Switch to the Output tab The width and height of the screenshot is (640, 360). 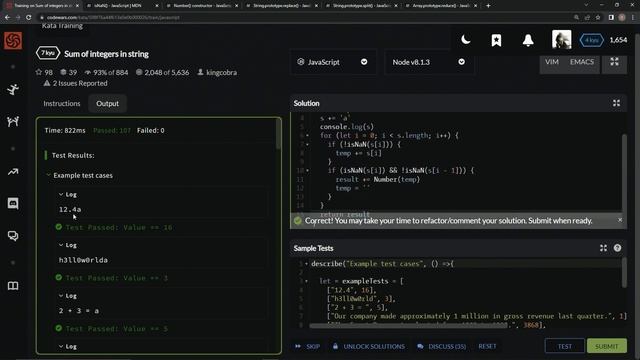(107, 104)
